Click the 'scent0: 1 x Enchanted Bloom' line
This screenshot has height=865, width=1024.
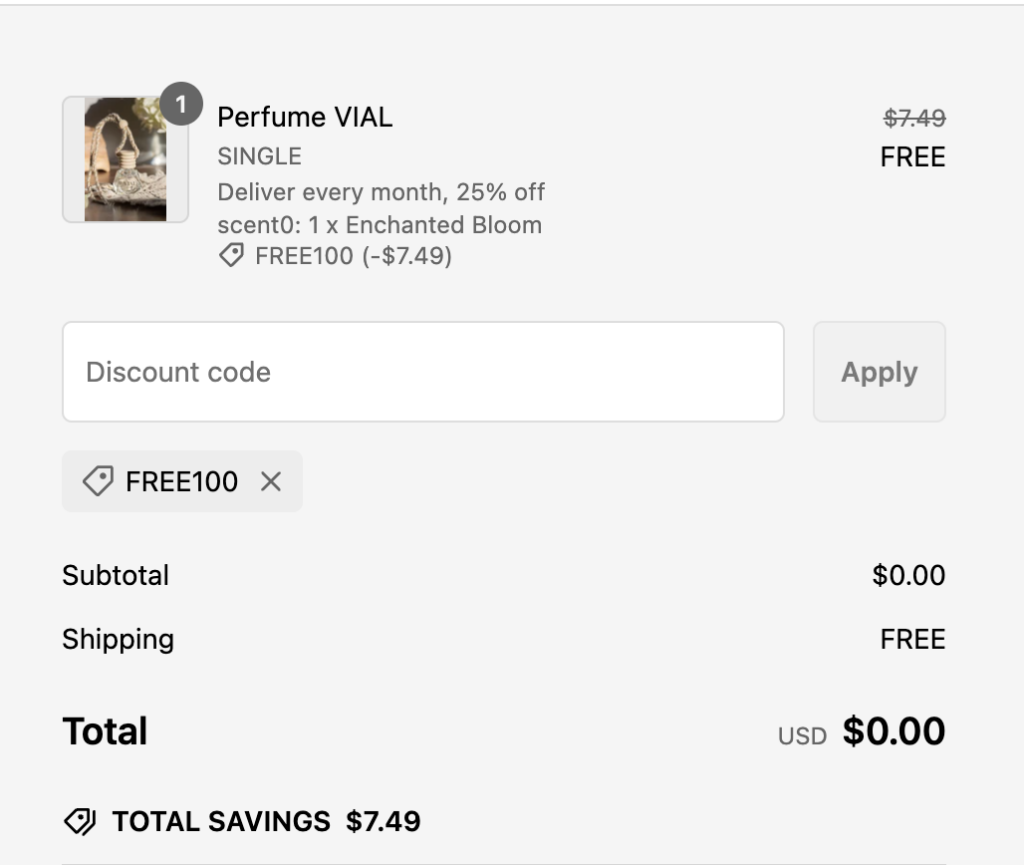coord(379,224)
